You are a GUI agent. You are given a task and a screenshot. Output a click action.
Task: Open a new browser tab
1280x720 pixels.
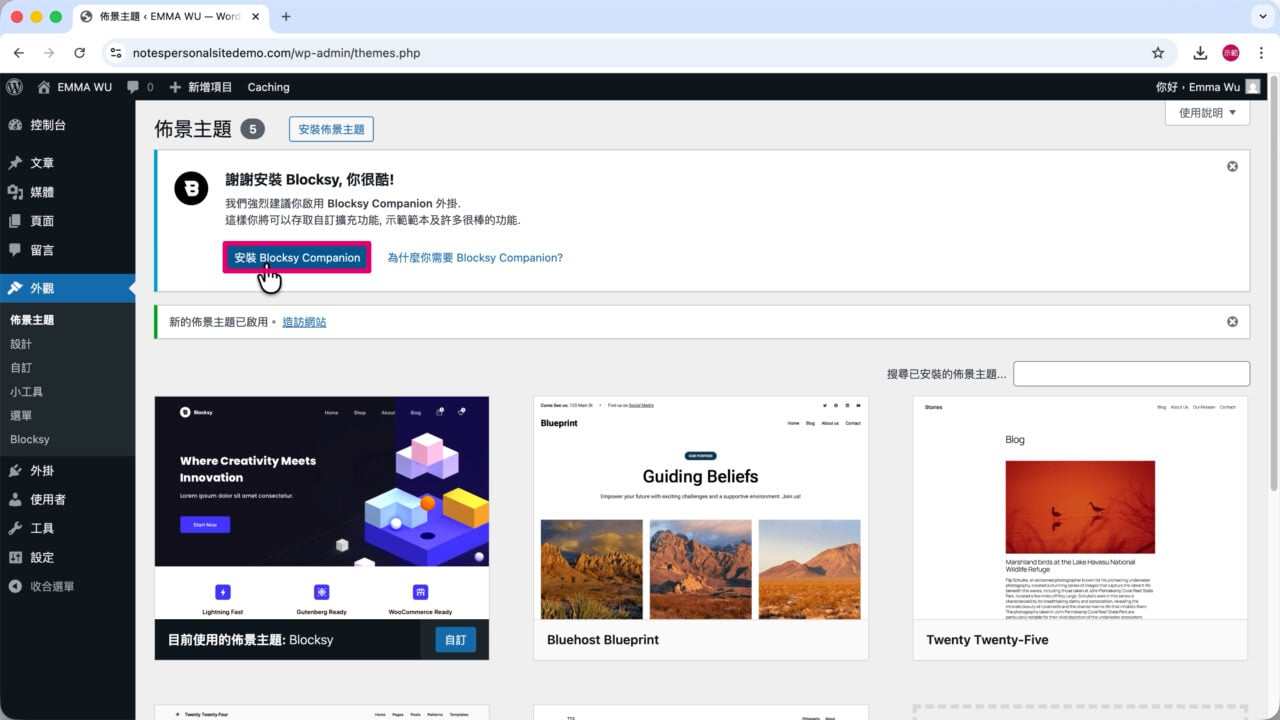tap(286, 17)
